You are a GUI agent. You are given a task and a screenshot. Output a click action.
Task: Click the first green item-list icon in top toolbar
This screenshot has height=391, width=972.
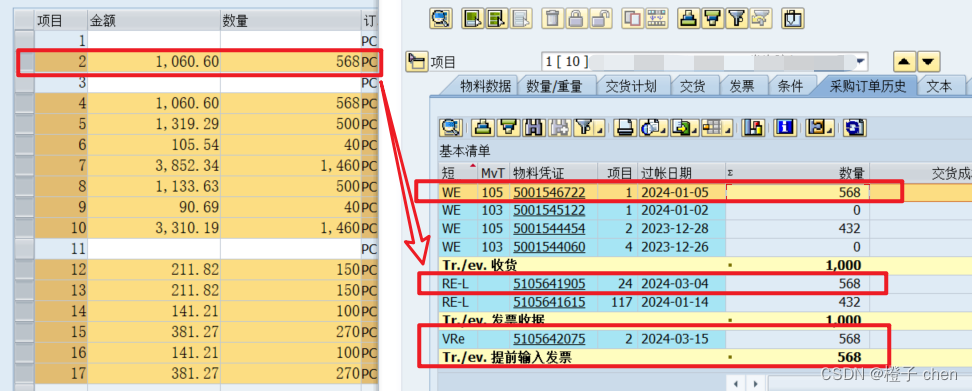pyautogui.click(x=473, y=19)
